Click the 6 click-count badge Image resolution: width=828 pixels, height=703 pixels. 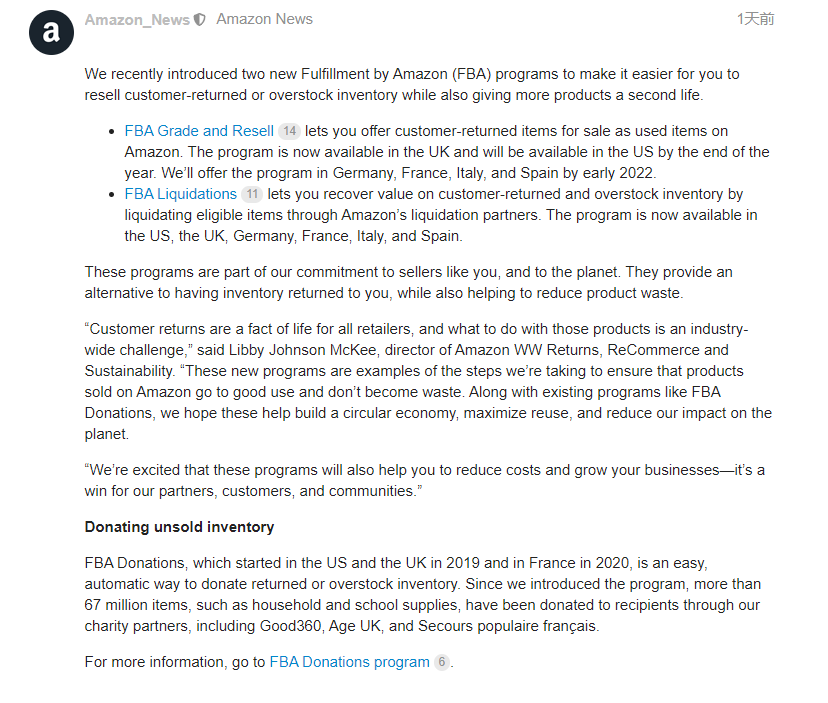(442, 662)
